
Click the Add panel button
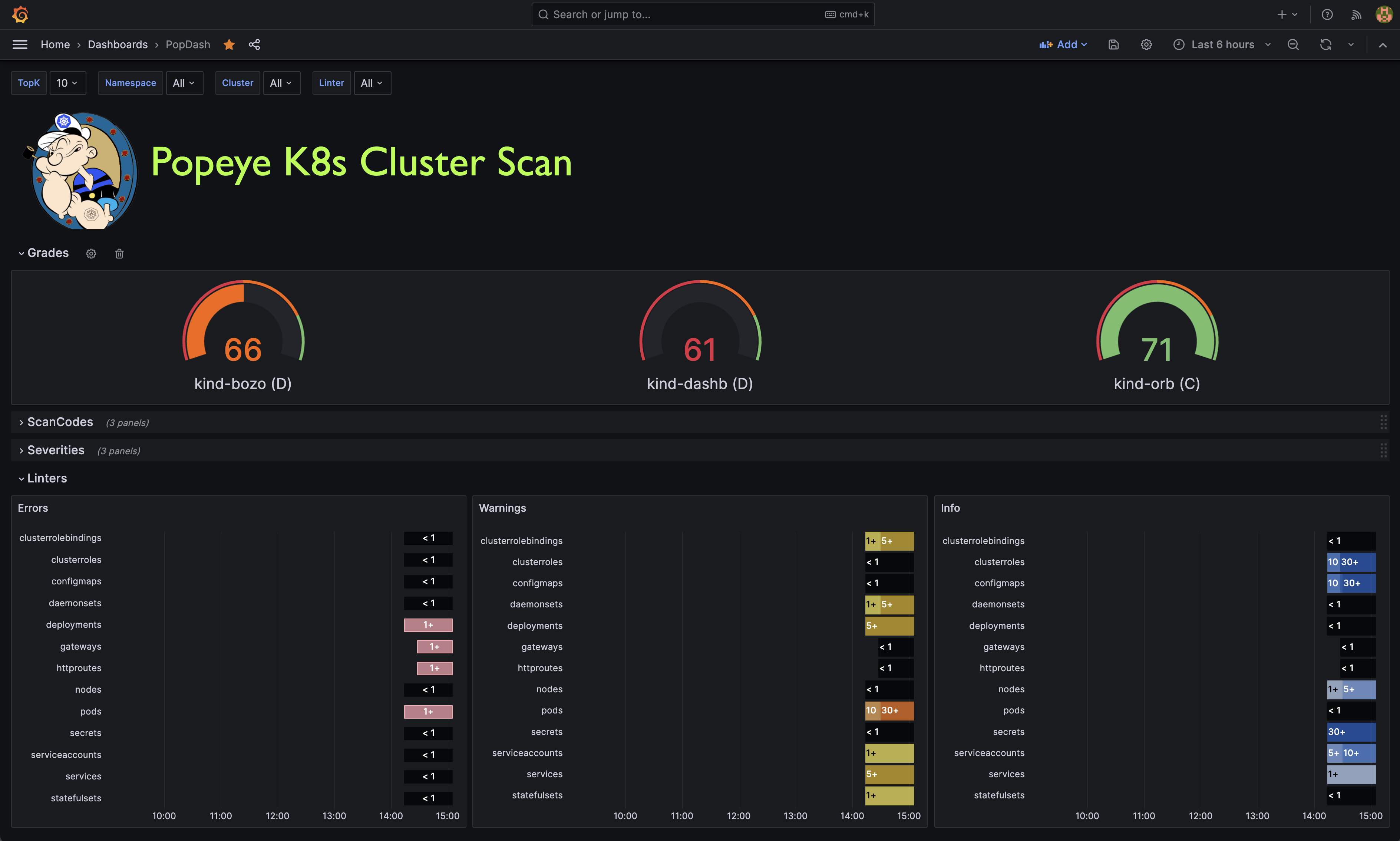point(1063,44)
